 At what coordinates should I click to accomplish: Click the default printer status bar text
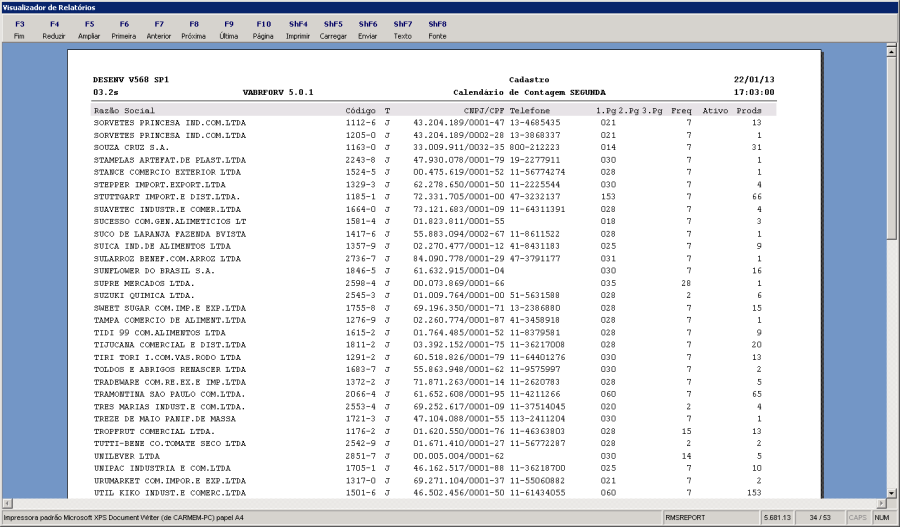[123, 518]
